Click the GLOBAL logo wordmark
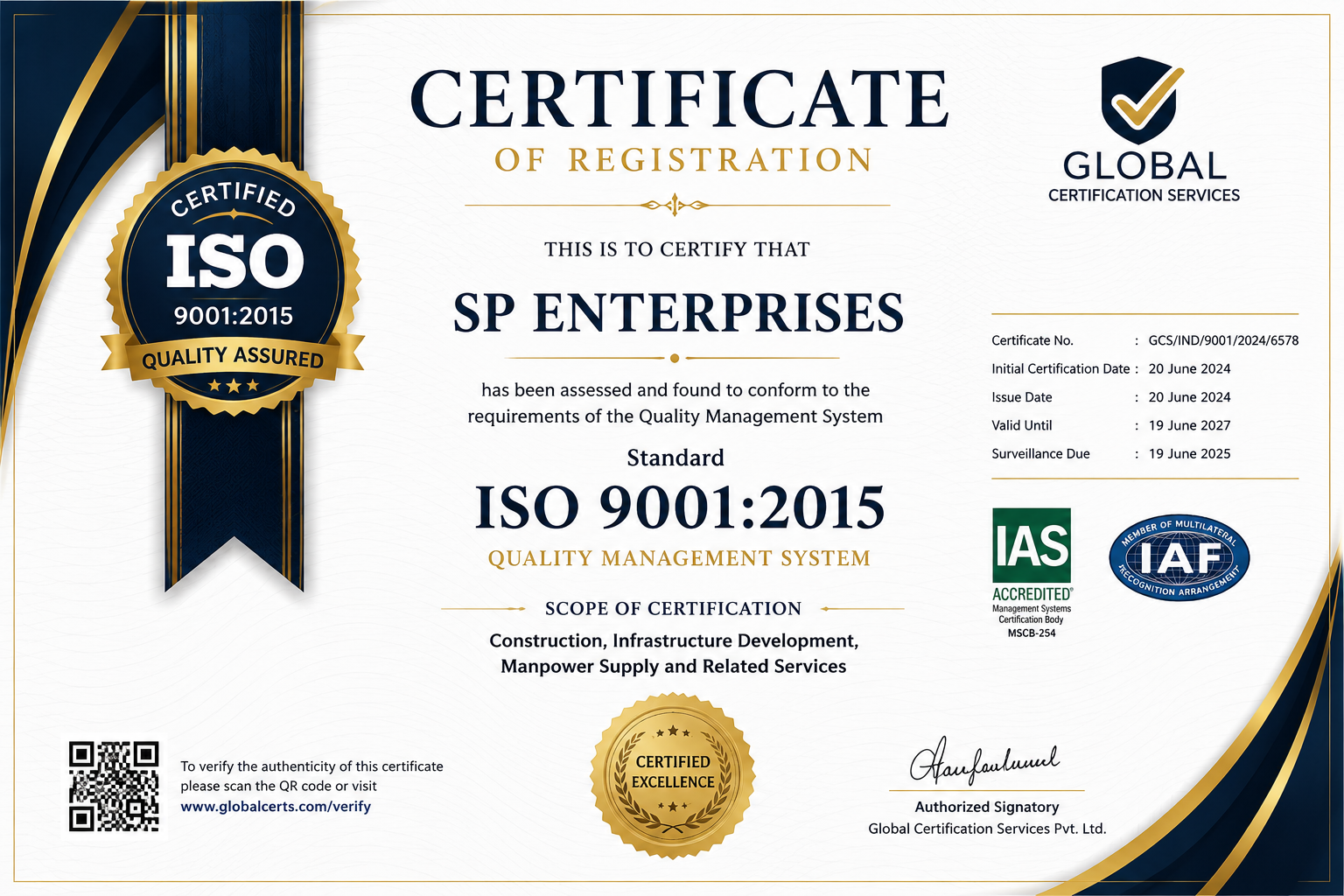This screenshot has height=896, width=1344. (1144, 165)
